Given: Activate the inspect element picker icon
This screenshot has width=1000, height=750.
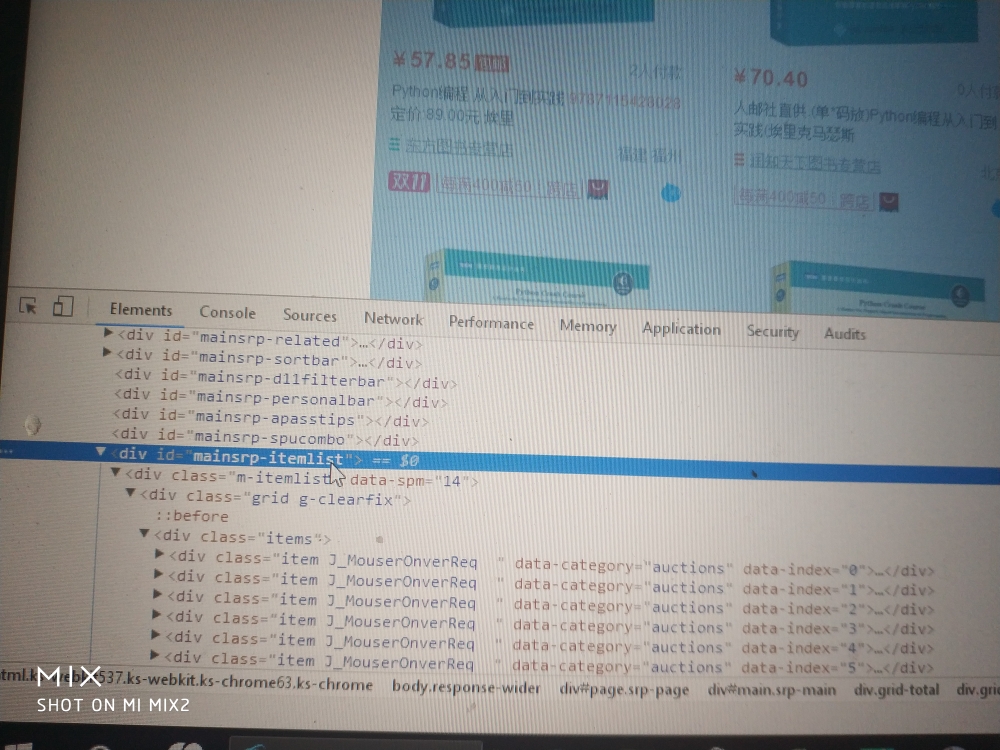Looking at the screenshot, I should pyautogui.click(x=28, y=306).
